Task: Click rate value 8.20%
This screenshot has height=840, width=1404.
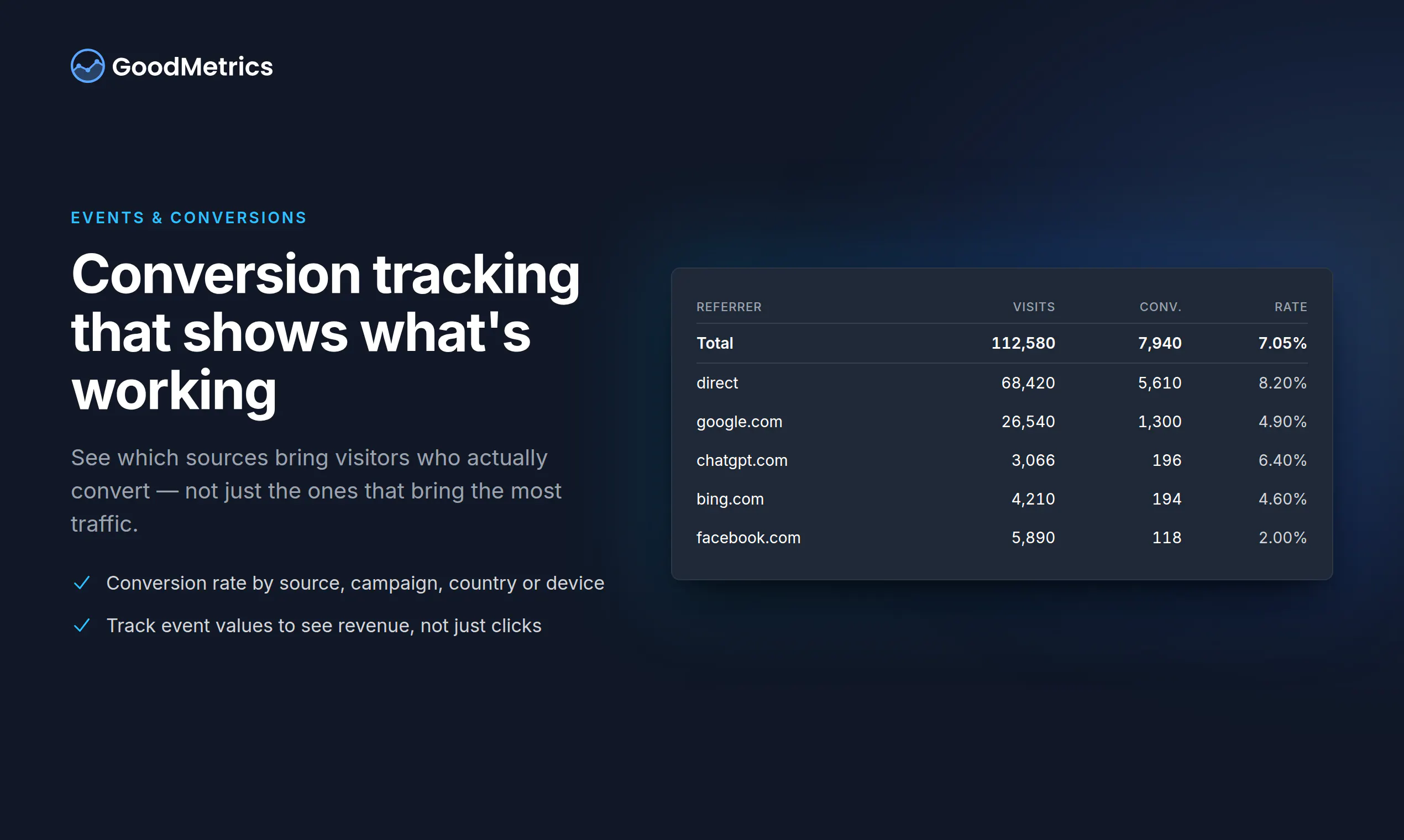Action: tap(1282, 383)
